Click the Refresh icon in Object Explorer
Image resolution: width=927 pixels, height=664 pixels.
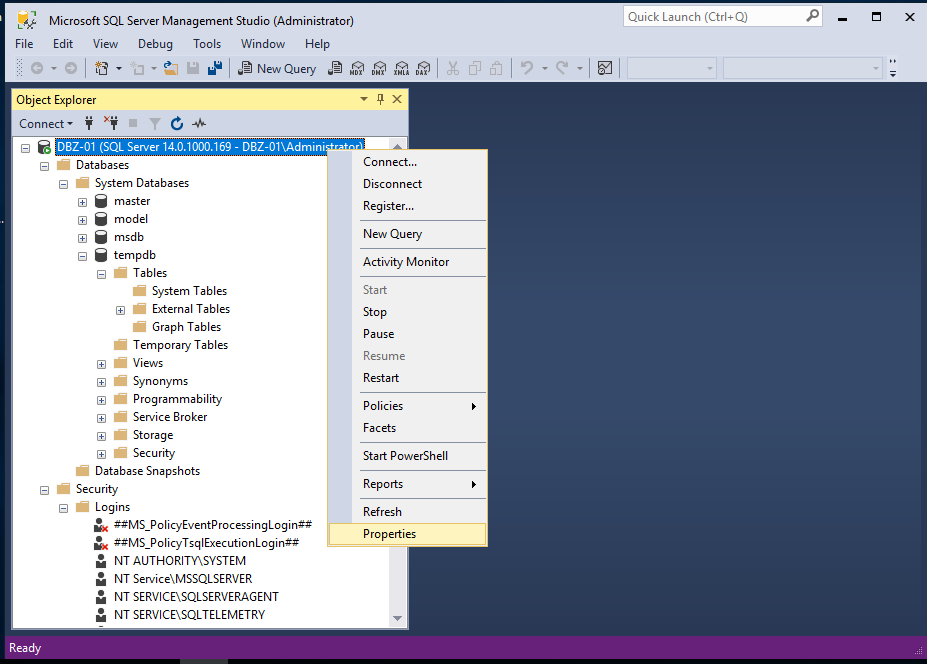pyautogui.click(x=177, y=124)
